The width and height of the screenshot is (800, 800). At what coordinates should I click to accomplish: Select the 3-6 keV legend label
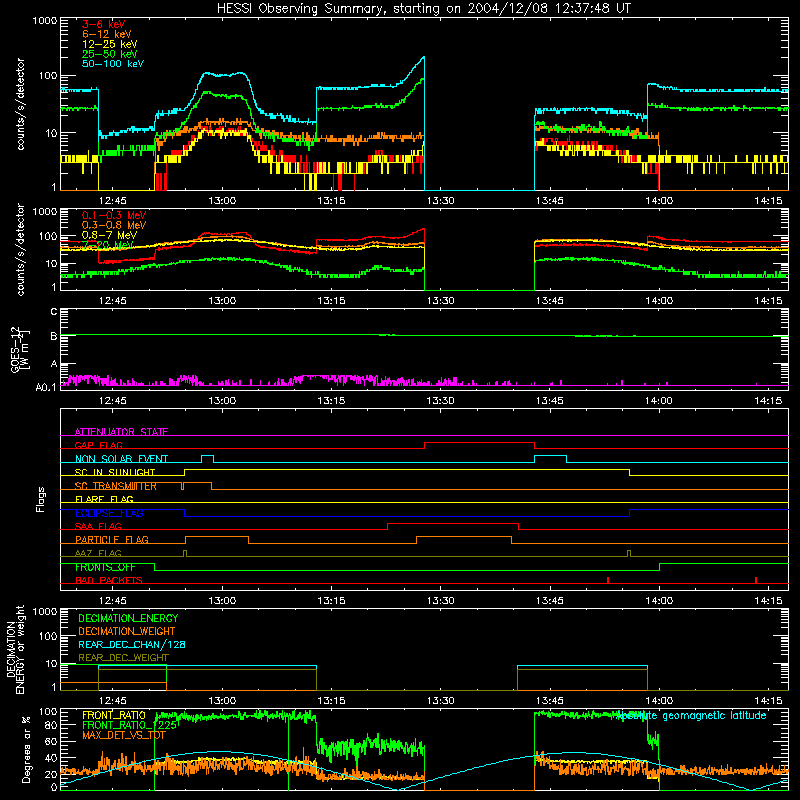tap(104, 24)
